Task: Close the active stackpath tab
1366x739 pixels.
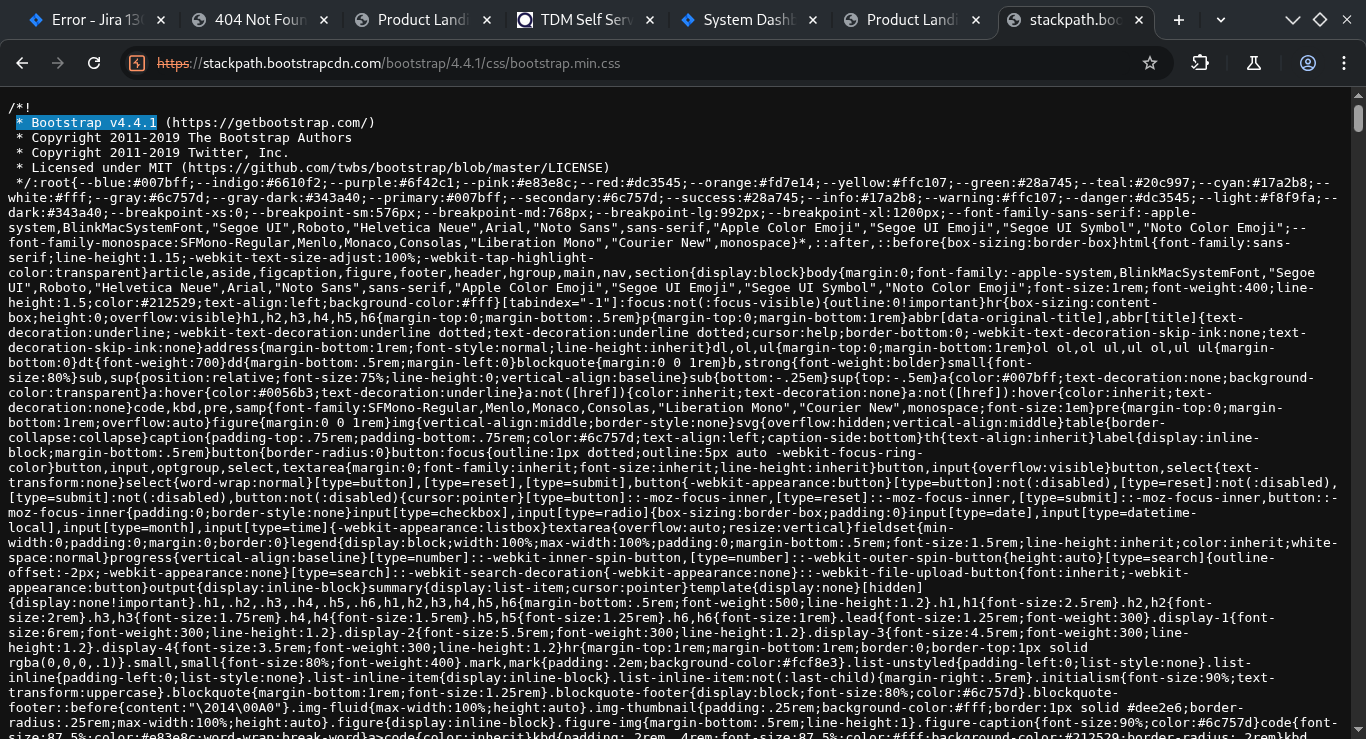Action: click(x=1138, y=20)
